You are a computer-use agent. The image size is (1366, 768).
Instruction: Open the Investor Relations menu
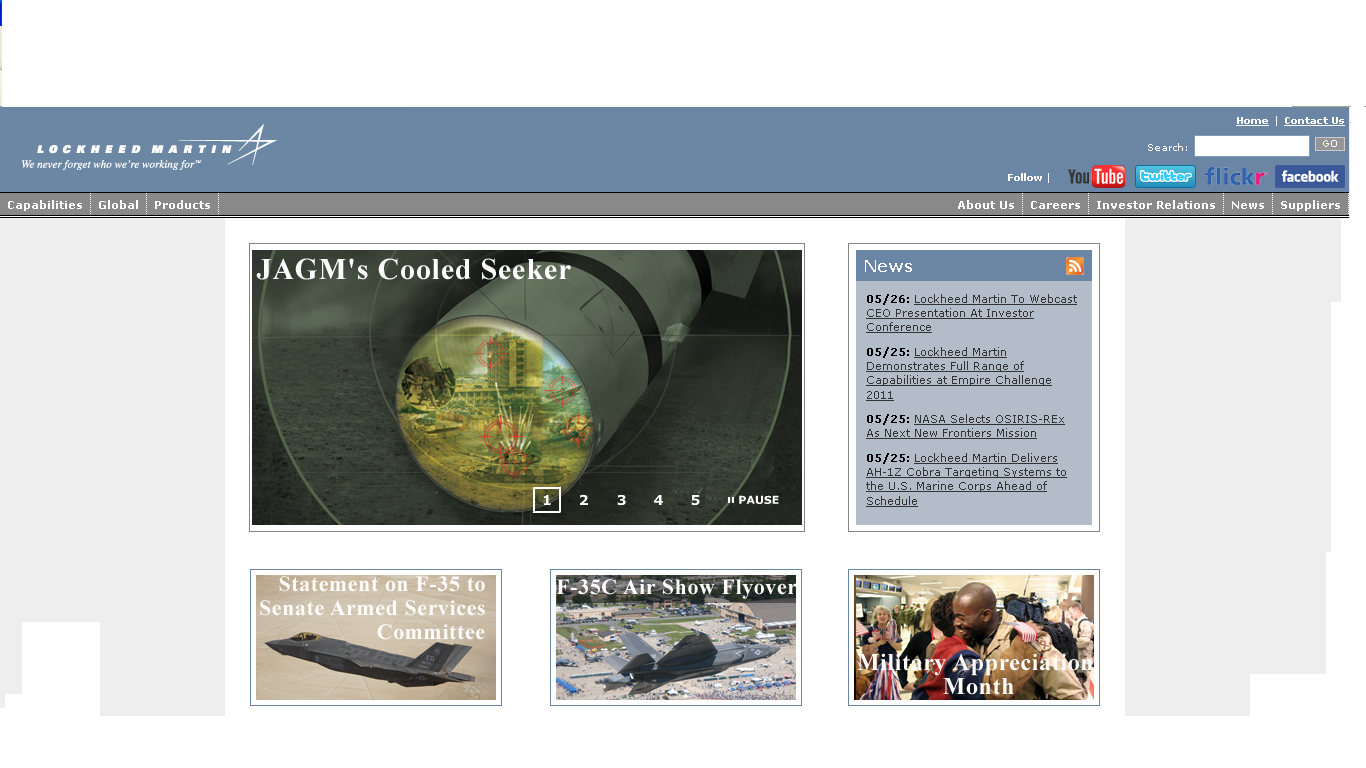[1156, 205]
